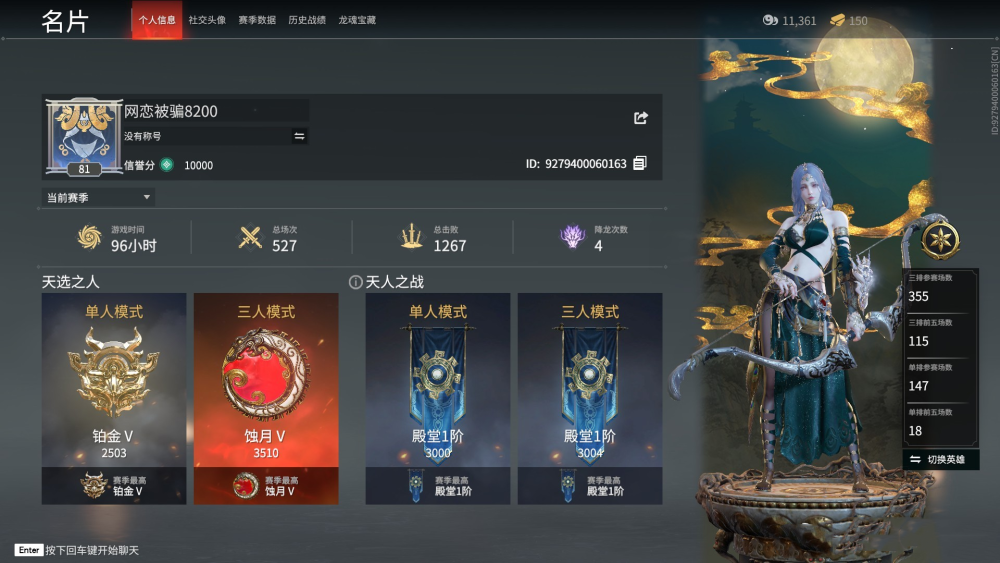Click the title swap arrows icon
The width and height of the screenshot is (1000, 563).
click(x=299, y=136)
